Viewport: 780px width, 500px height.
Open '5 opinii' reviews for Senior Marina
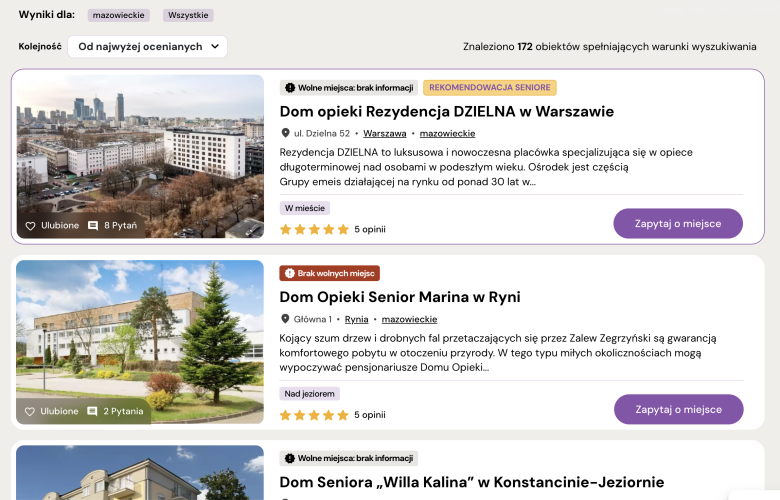pyautogui.click(x=370, y=415)
